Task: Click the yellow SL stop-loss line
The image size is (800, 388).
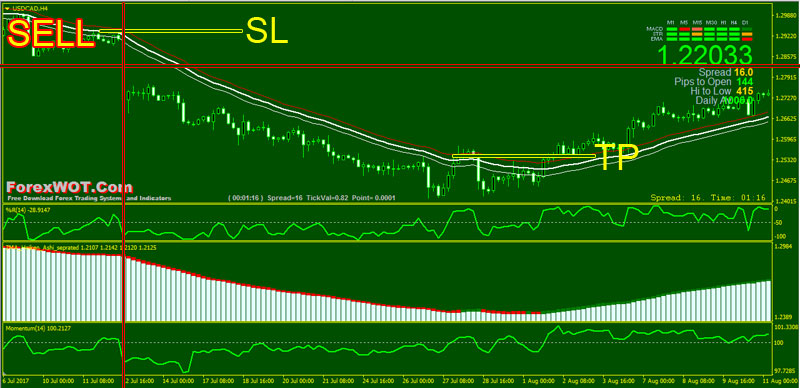Action: tap(171, 31)
